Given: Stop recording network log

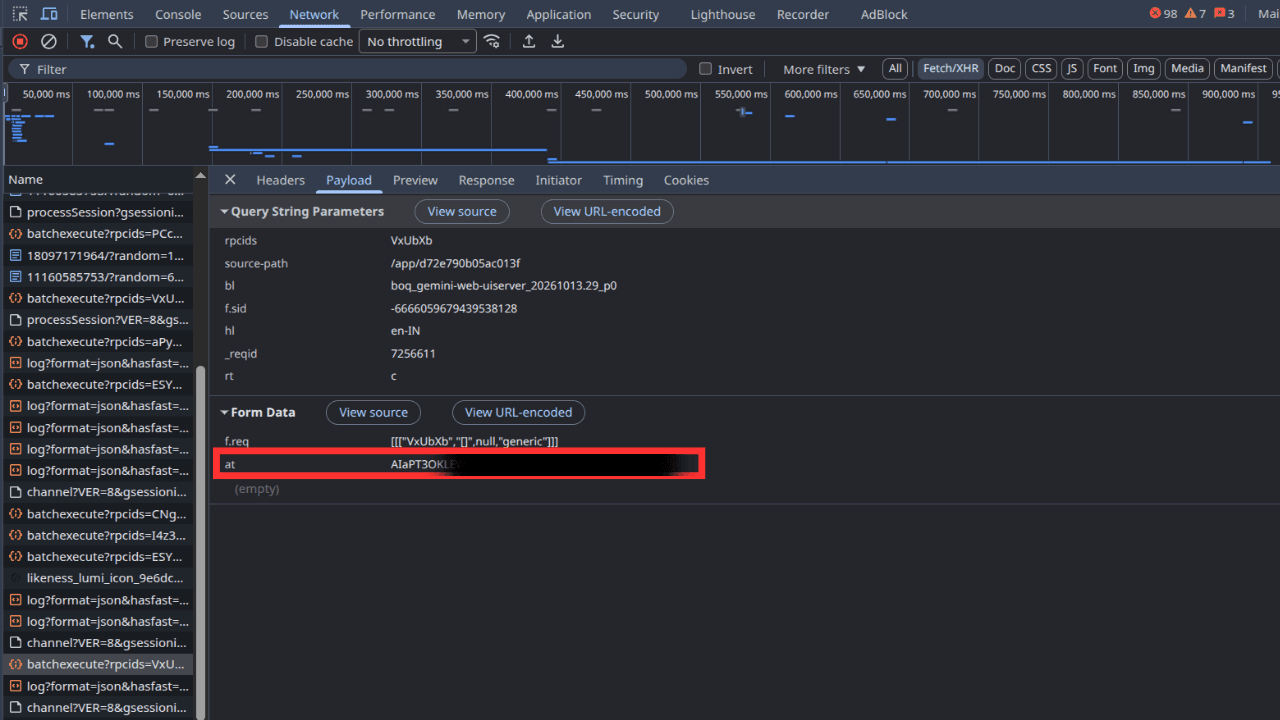Looking at the screenshot, I should 20,41.
